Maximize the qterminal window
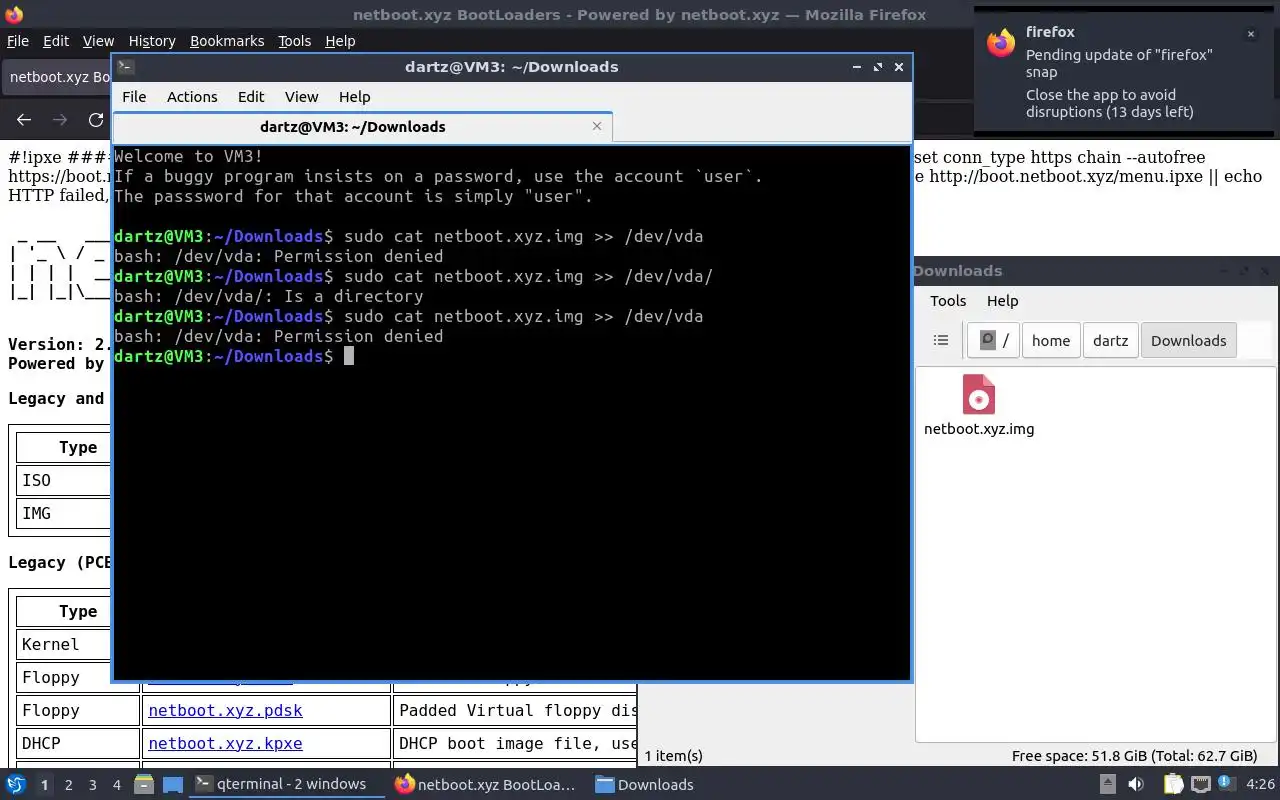This screenshot has width=1280, height=800. point(878,67)
